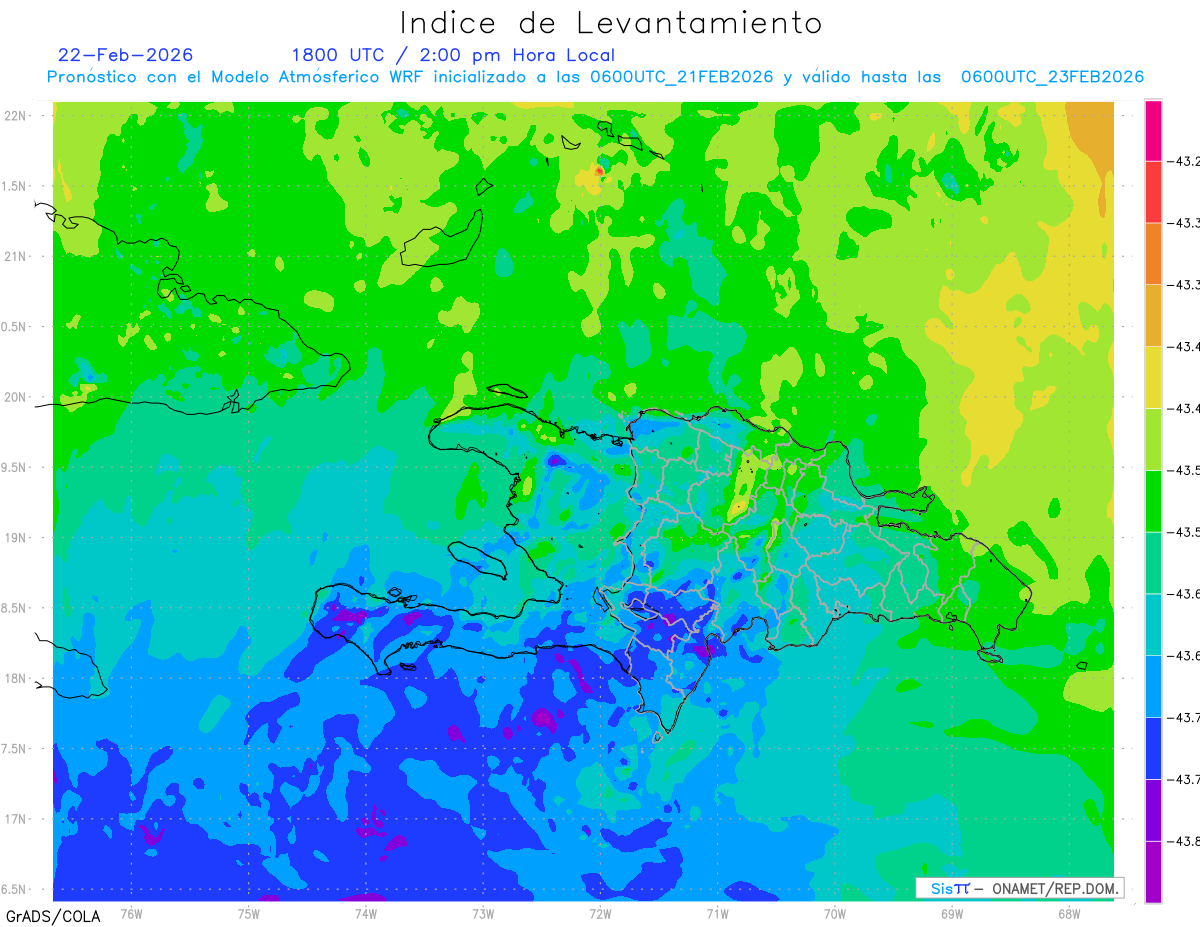The image size is (1200, 927).
Task: Click the 7.5N latitude axis label
Action: (x=15, y=750)
